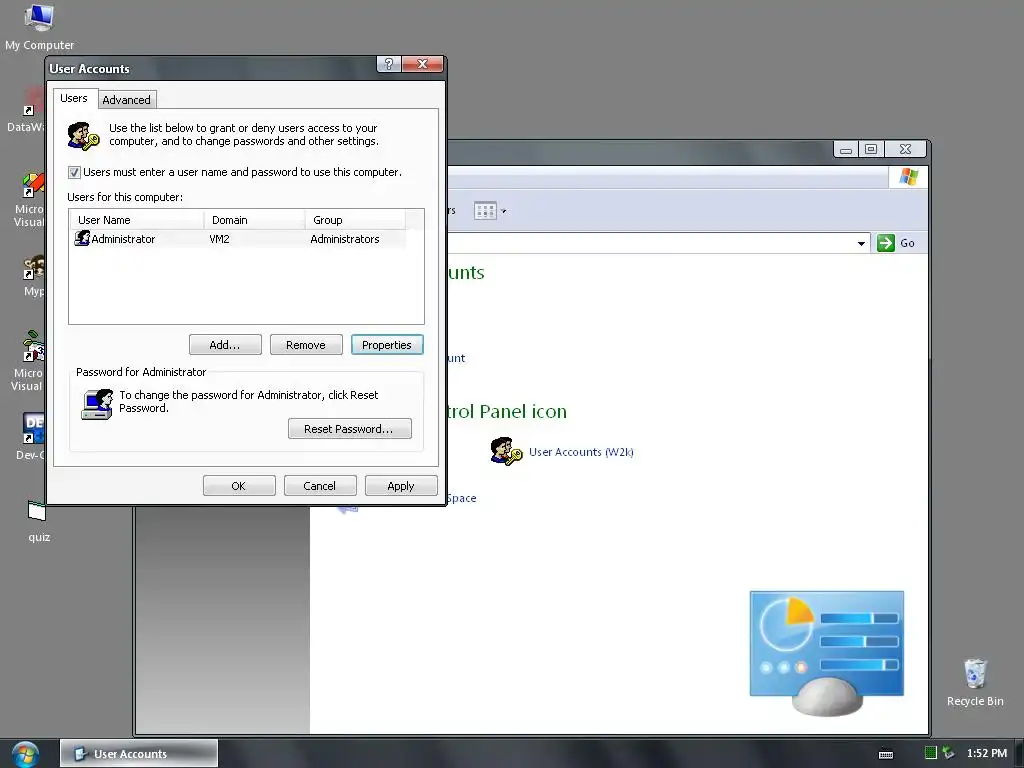Toggle 'Users must enter a user name' checkbox
Image resolution: width=1024 pixels, height=768 pixels.
click(x=74, y=172)
